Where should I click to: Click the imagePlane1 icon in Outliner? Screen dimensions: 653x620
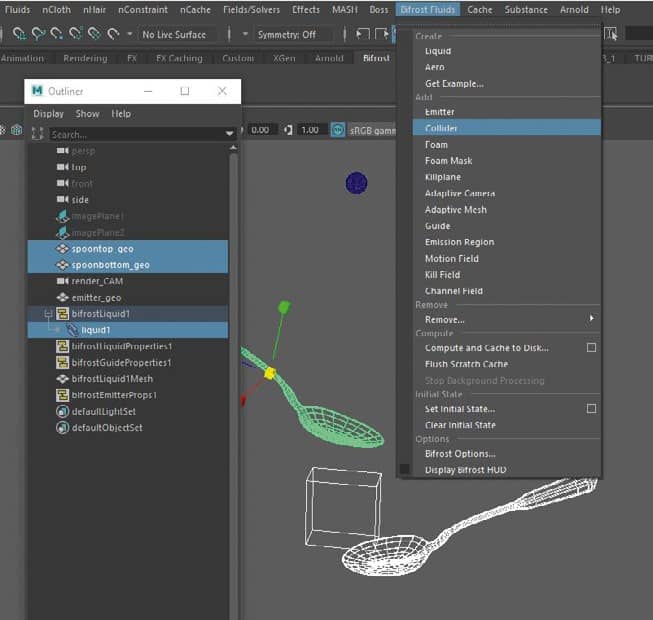(62, 216)
